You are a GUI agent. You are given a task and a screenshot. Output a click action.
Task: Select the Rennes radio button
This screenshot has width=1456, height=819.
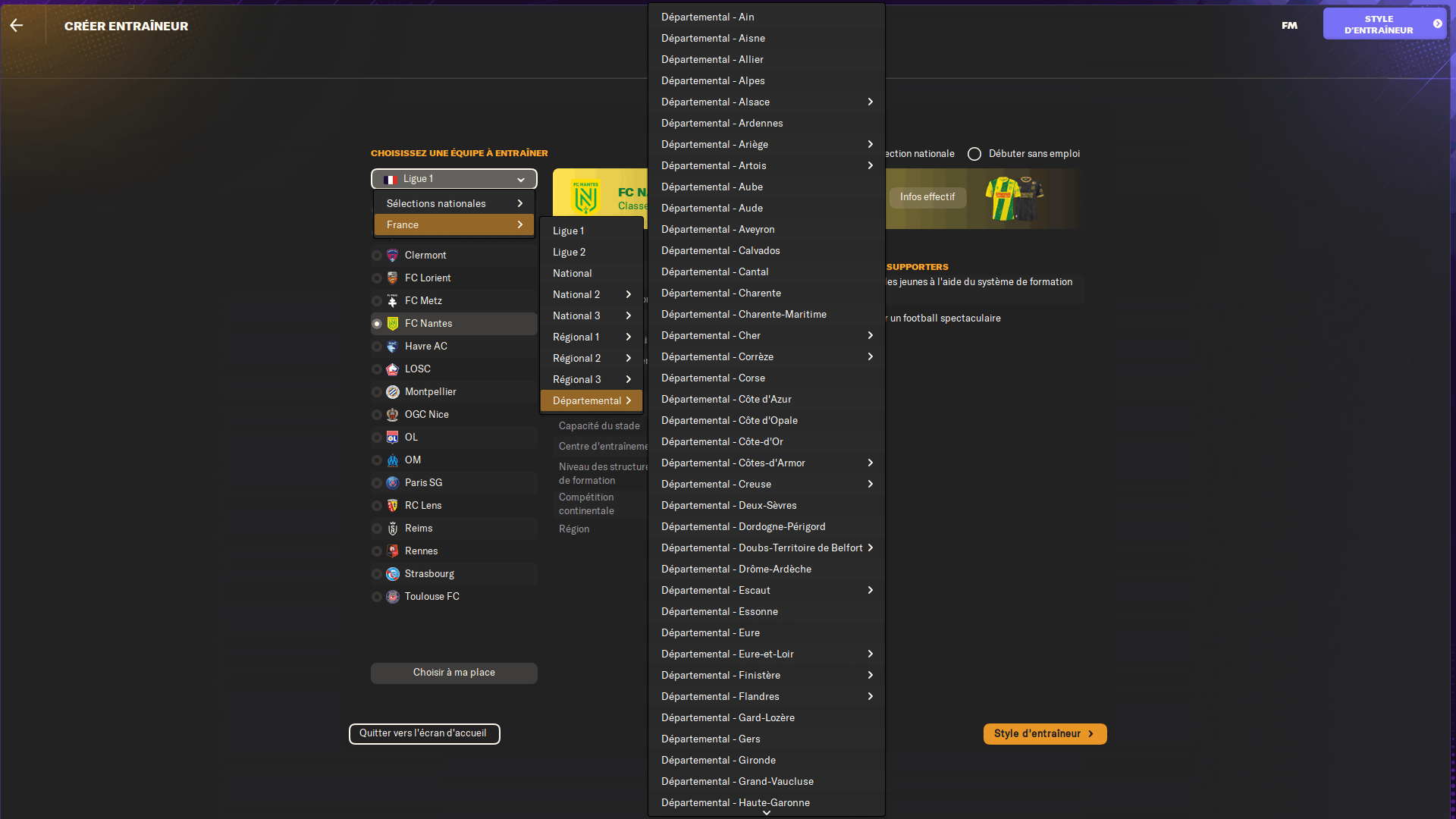(x=377, y=551)
